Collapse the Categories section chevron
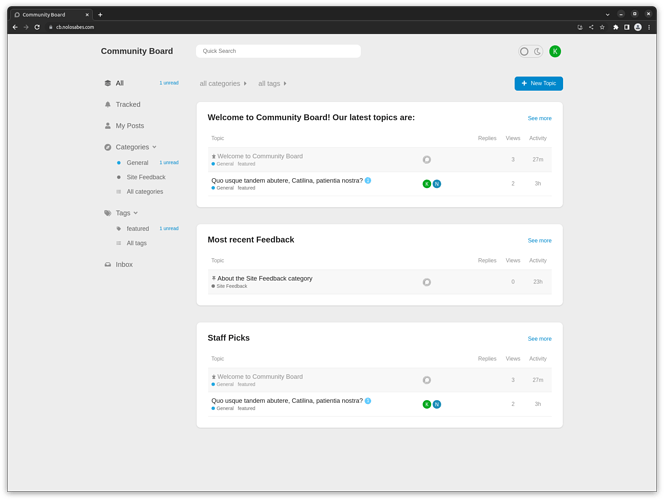Viewport: 664px width, 500px height. tap(154, 147)
